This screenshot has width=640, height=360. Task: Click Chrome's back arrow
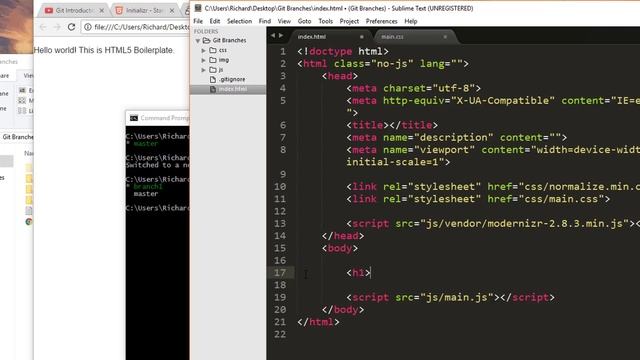tap(43, 27)
